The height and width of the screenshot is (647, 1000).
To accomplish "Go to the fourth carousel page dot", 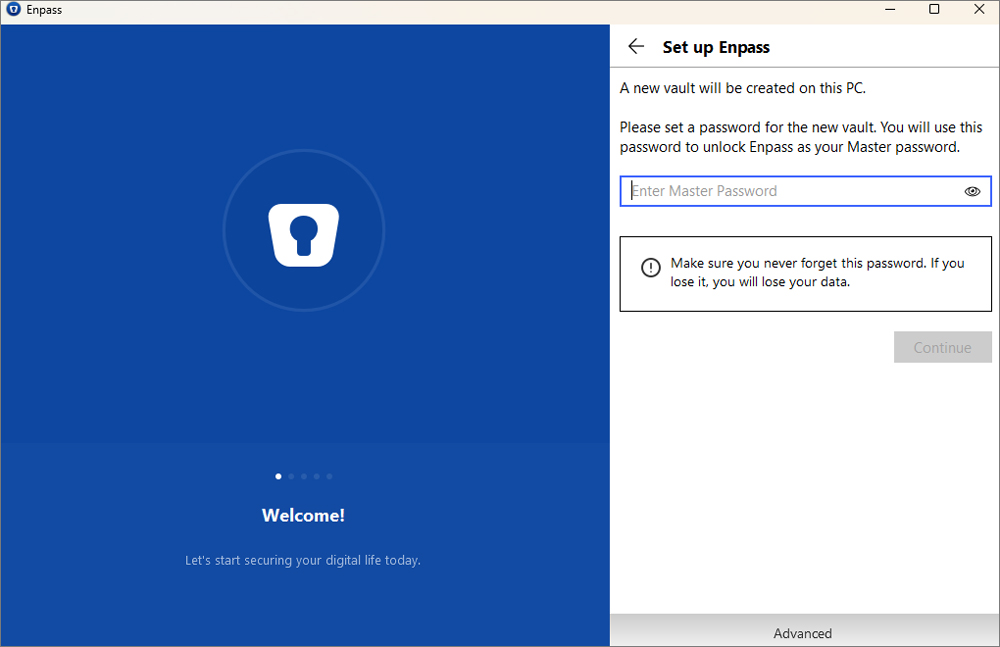I will pos(317,476).
